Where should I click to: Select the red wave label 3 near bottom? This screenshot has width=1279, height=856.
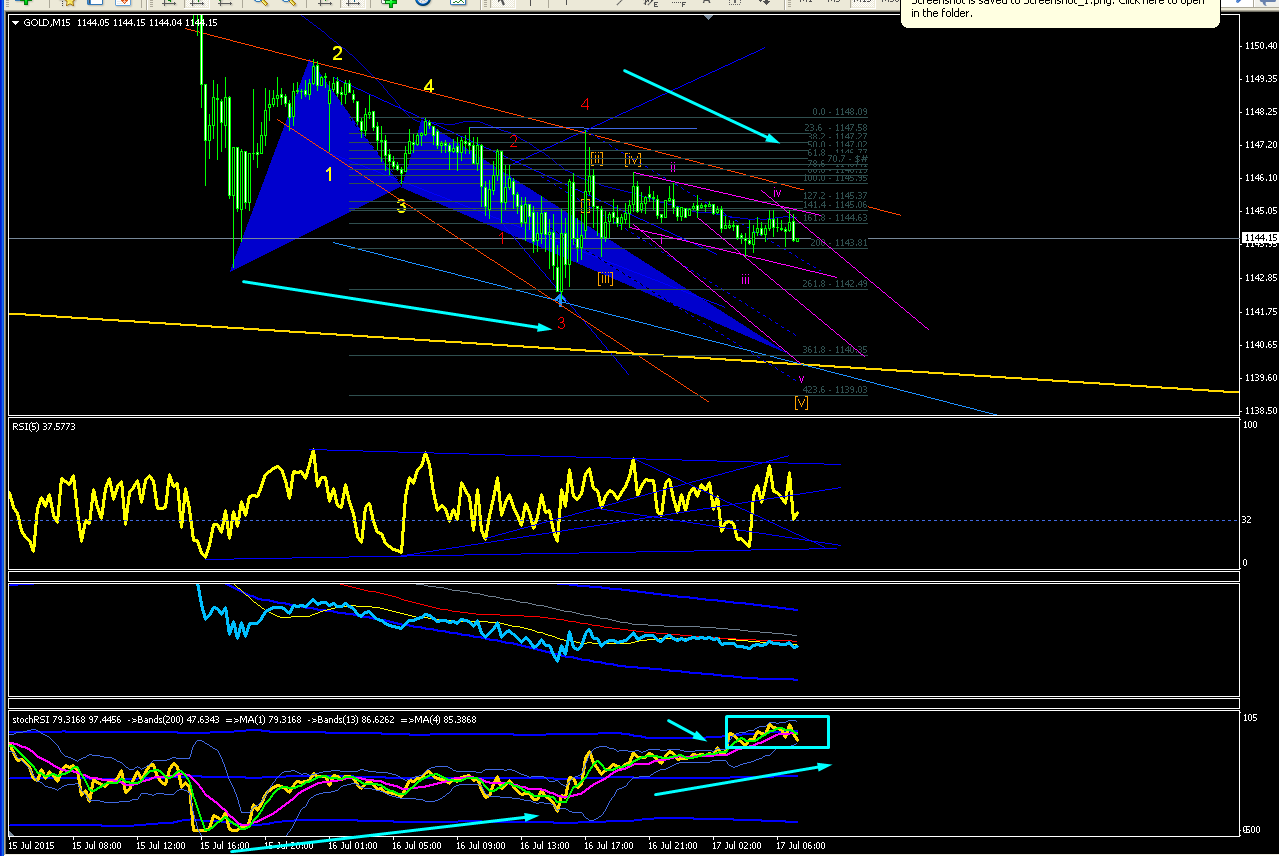click(562, 324)
